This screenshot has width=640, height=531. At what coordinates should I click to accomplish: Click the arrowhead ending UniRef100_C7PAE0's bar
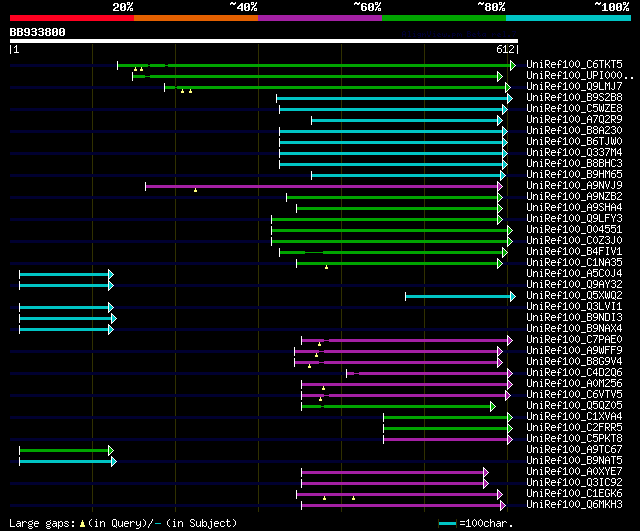click(510, 340)
